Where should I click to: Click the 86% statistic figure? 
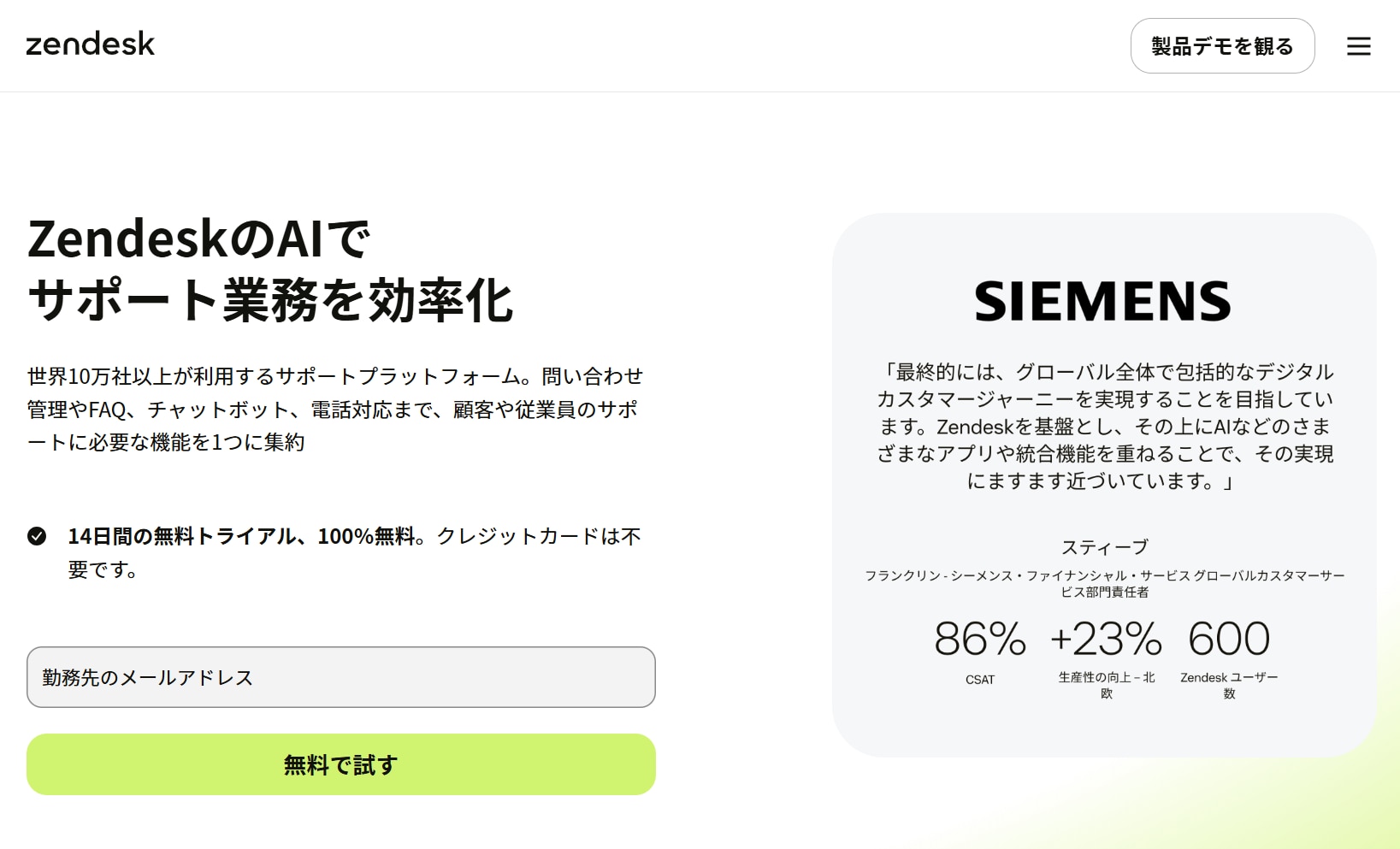click(x=980, y=640)
